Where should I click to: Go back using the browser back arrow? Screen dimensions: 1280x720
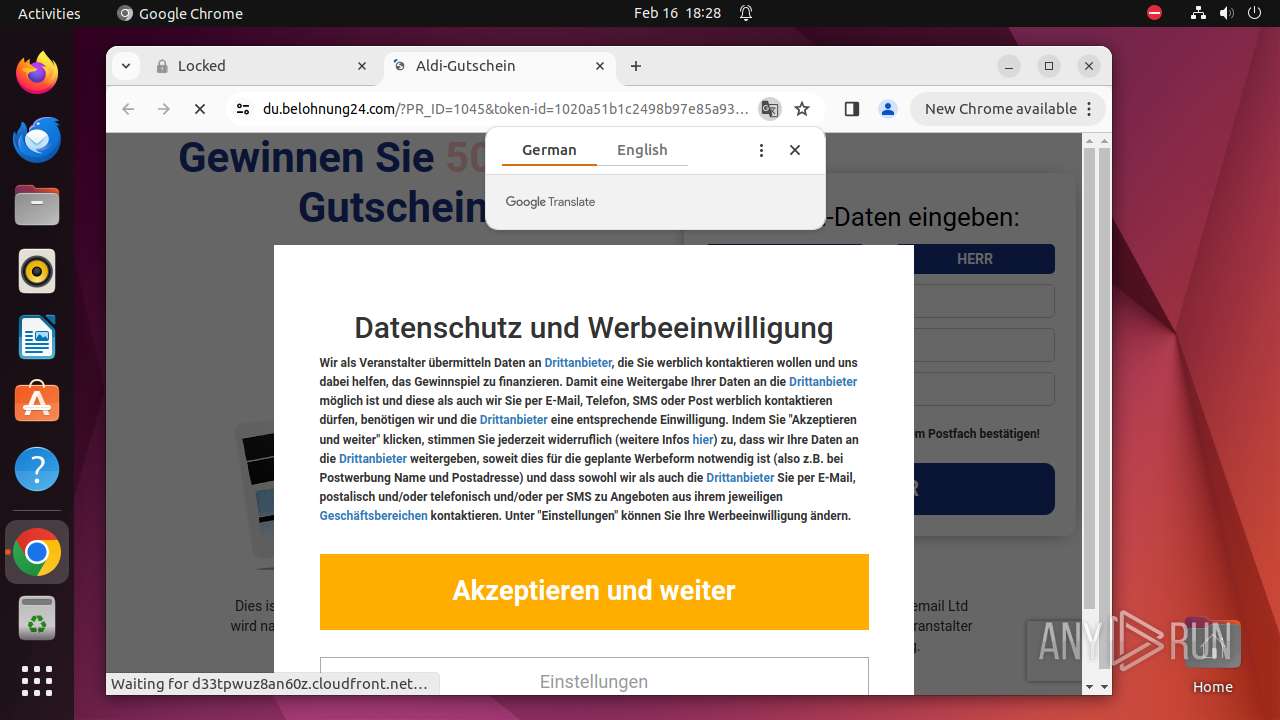point(128,109)
